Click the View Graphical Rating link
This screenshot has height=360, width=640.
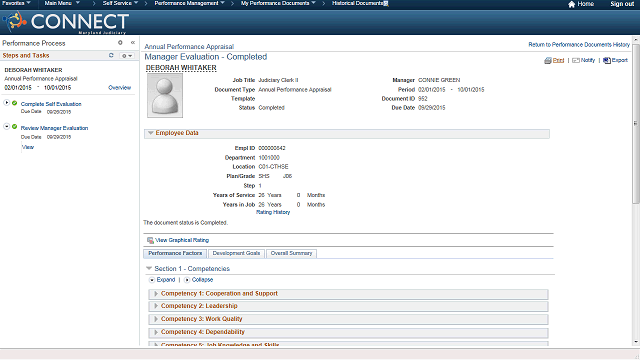[x=182, y=240]
